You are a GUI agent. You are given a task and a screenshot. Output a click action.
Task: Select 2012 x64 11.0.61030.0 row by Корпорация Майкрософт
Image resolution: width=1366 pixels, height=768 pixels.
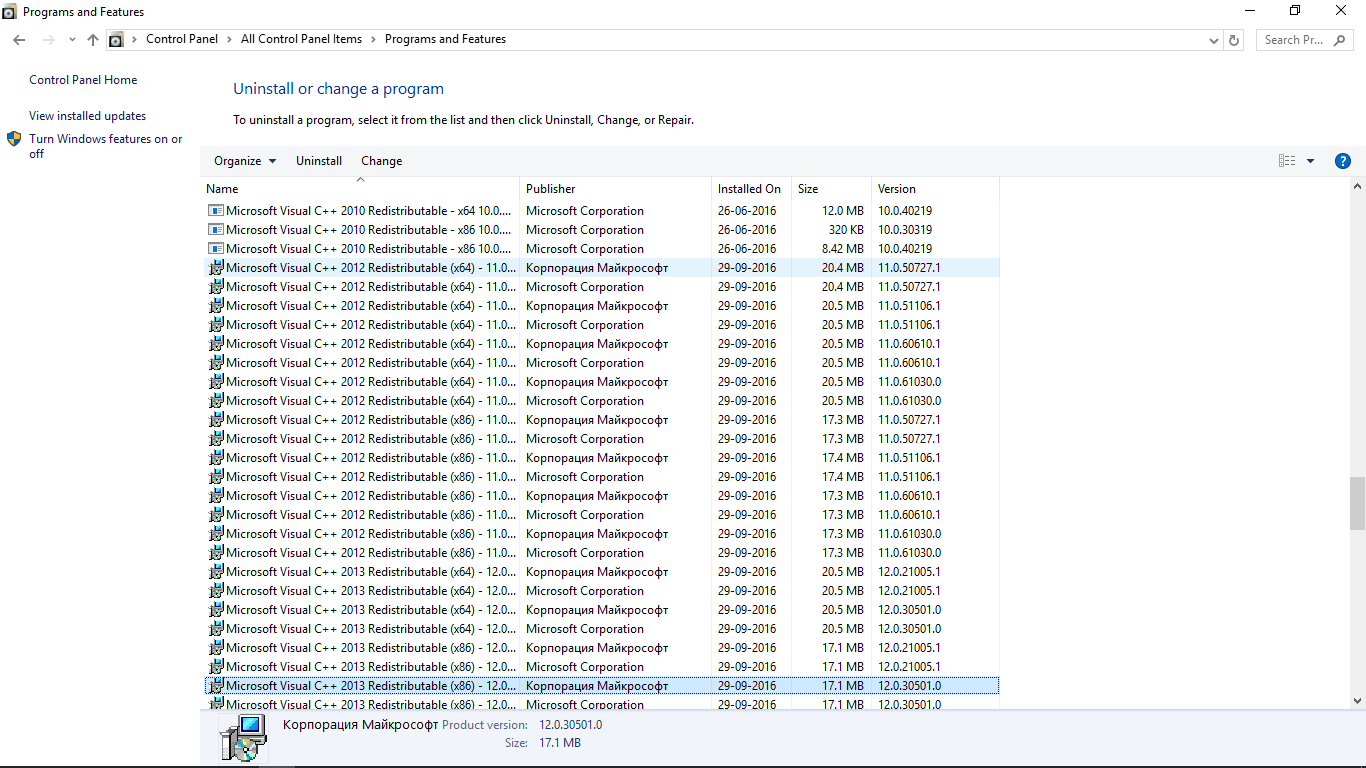(601, 382)
